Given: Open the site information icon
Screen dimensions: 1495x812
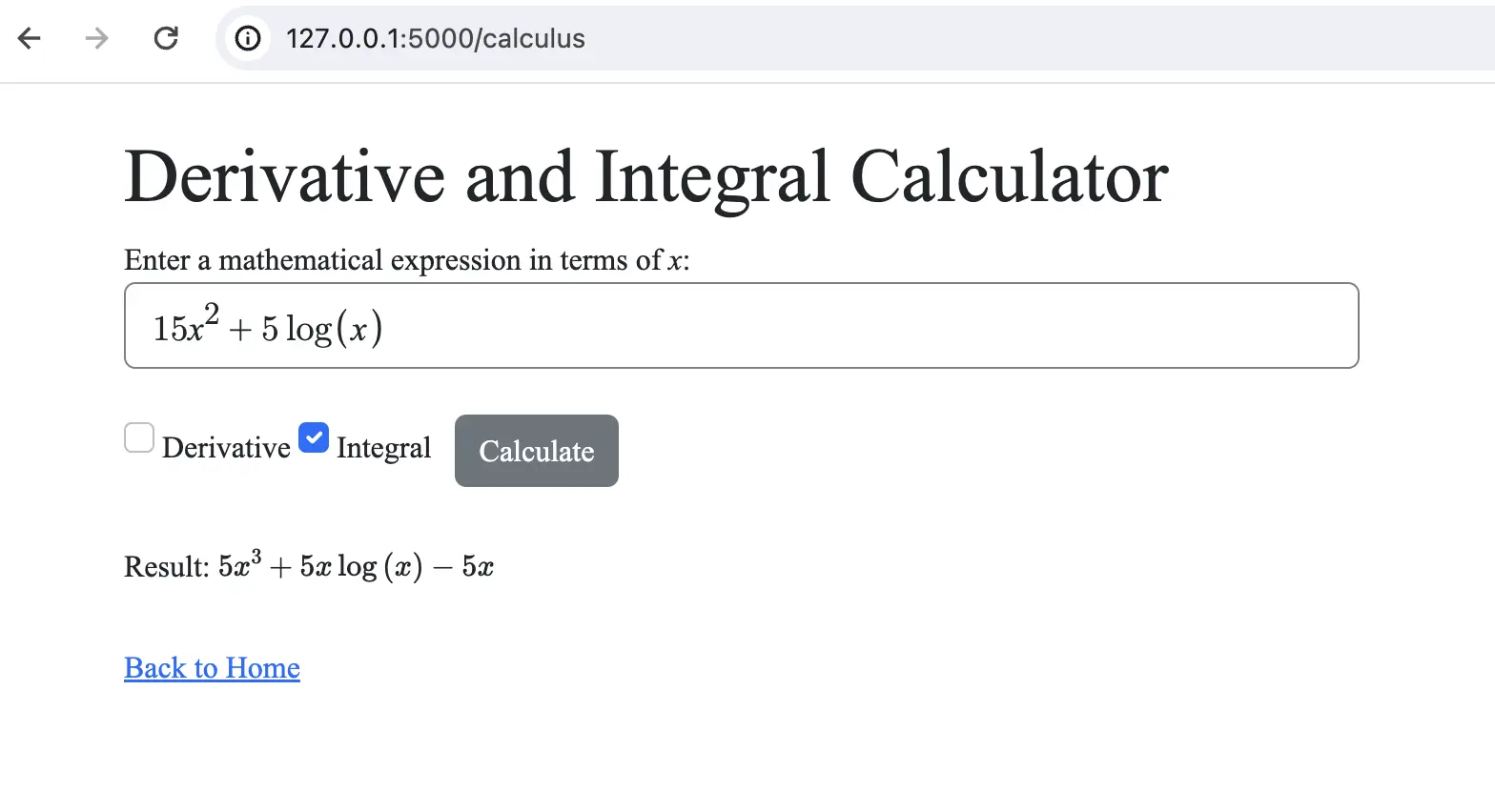Looking at the screenshot, I should click(x=248, y=38).
